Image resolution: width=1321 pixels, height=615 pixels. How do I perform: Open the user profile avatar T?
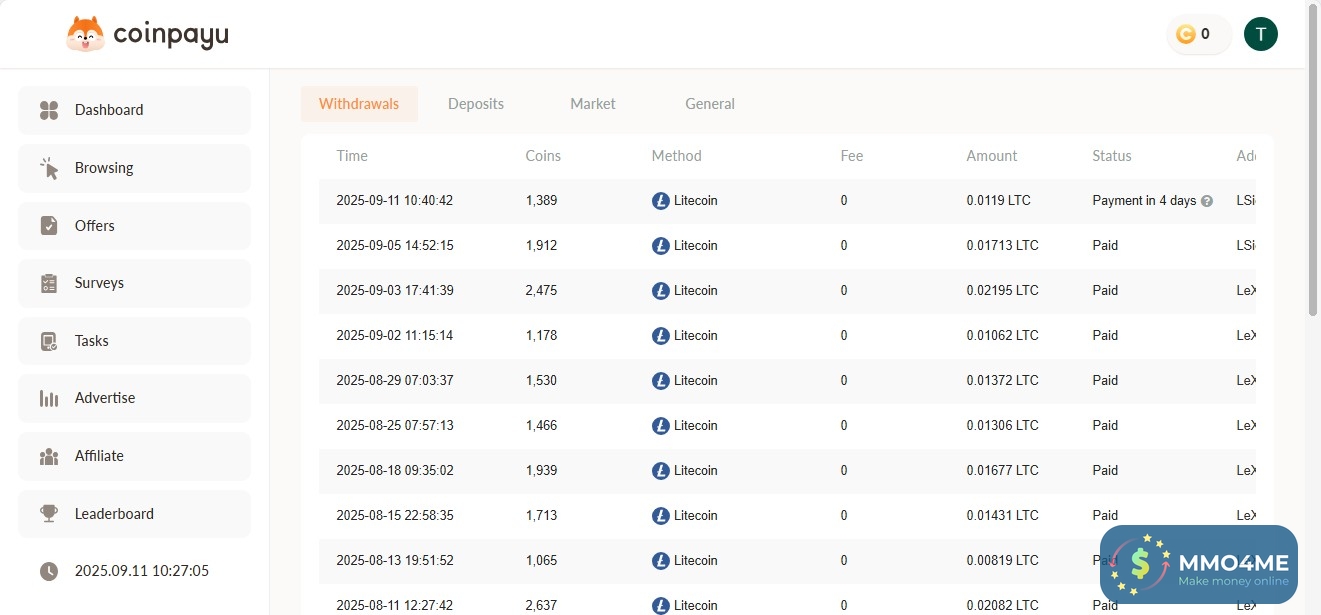pos(1260,34)
